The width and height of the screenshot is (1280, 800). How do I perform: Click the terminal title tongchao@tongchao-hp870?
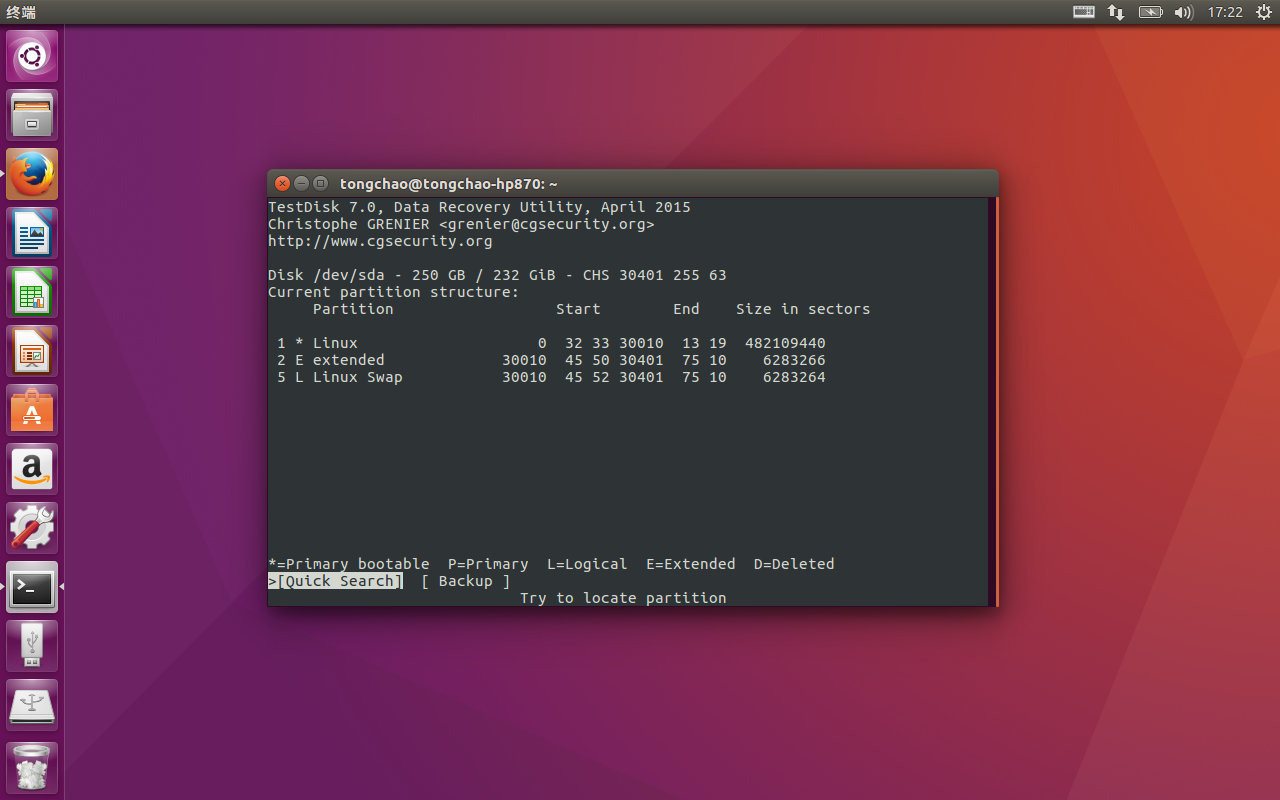coord(449,184)
